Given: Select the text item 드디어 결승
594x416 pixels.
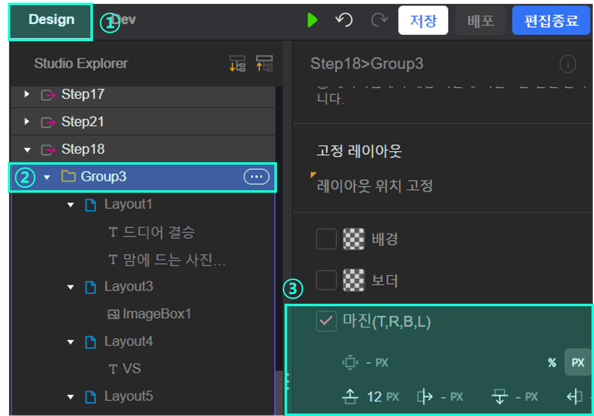Looking at the screenshot, I should [x=159, y=232].
